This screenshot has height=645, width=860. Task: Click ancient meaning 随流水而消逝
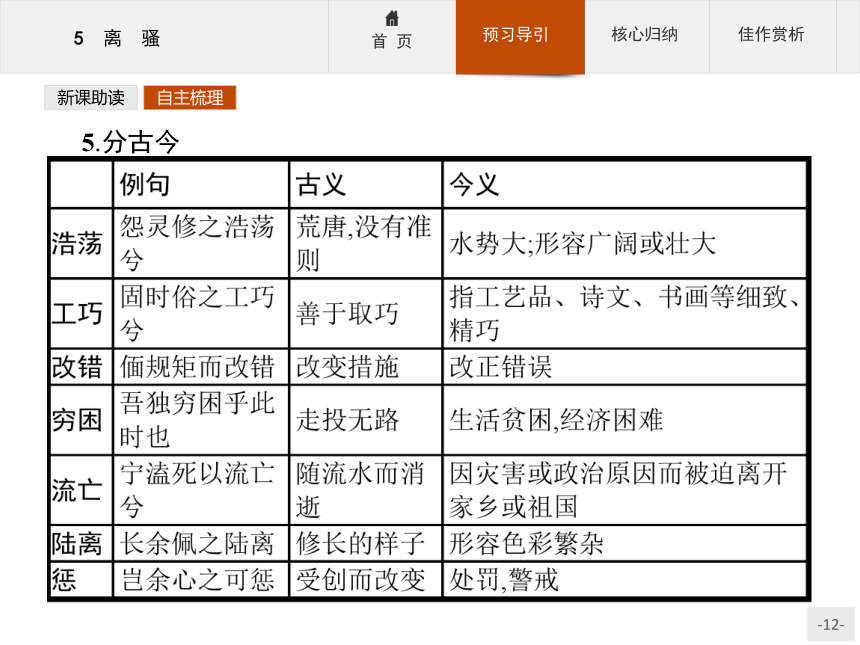(x=360, y=490)
